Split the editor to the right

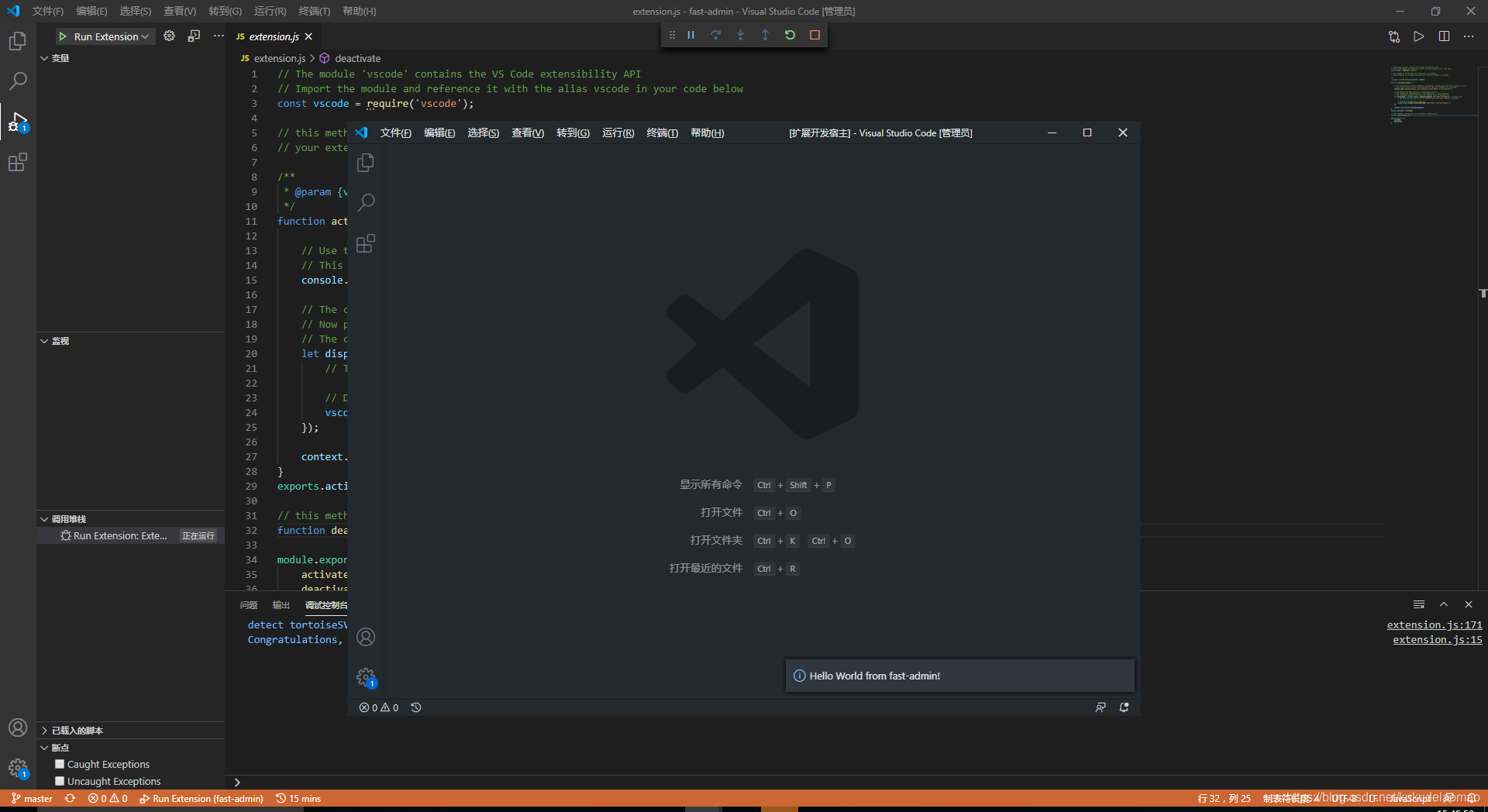pos(1444,36)
